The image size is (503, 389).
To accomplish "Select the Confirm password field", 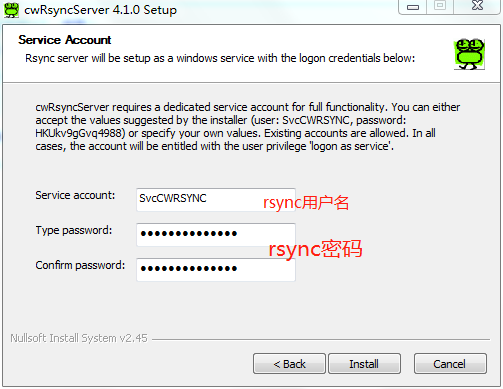I will 216,269.
